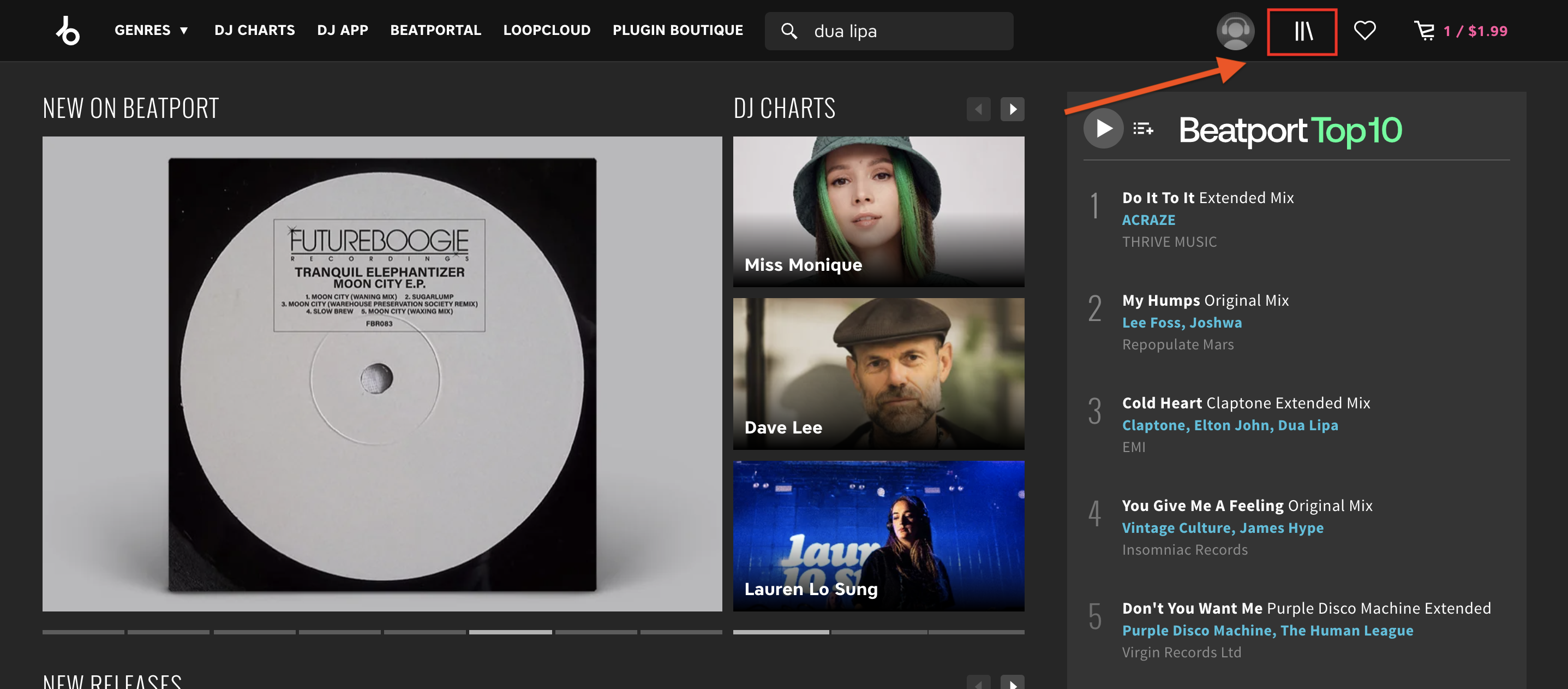Open track Do It To It Extended Mix

pos(1208,198)
